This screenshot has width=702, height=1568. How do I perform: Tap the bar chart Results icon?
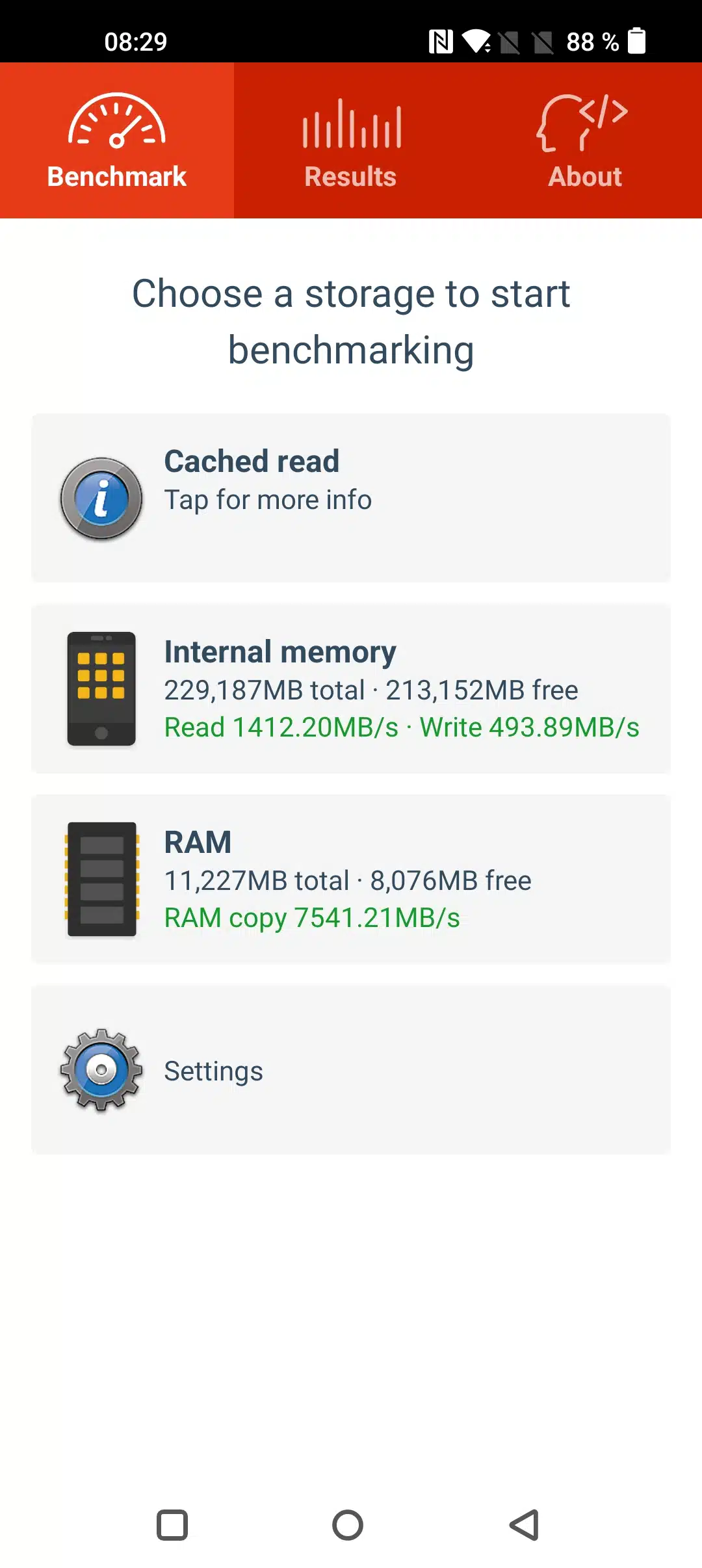tap(351, 124)
